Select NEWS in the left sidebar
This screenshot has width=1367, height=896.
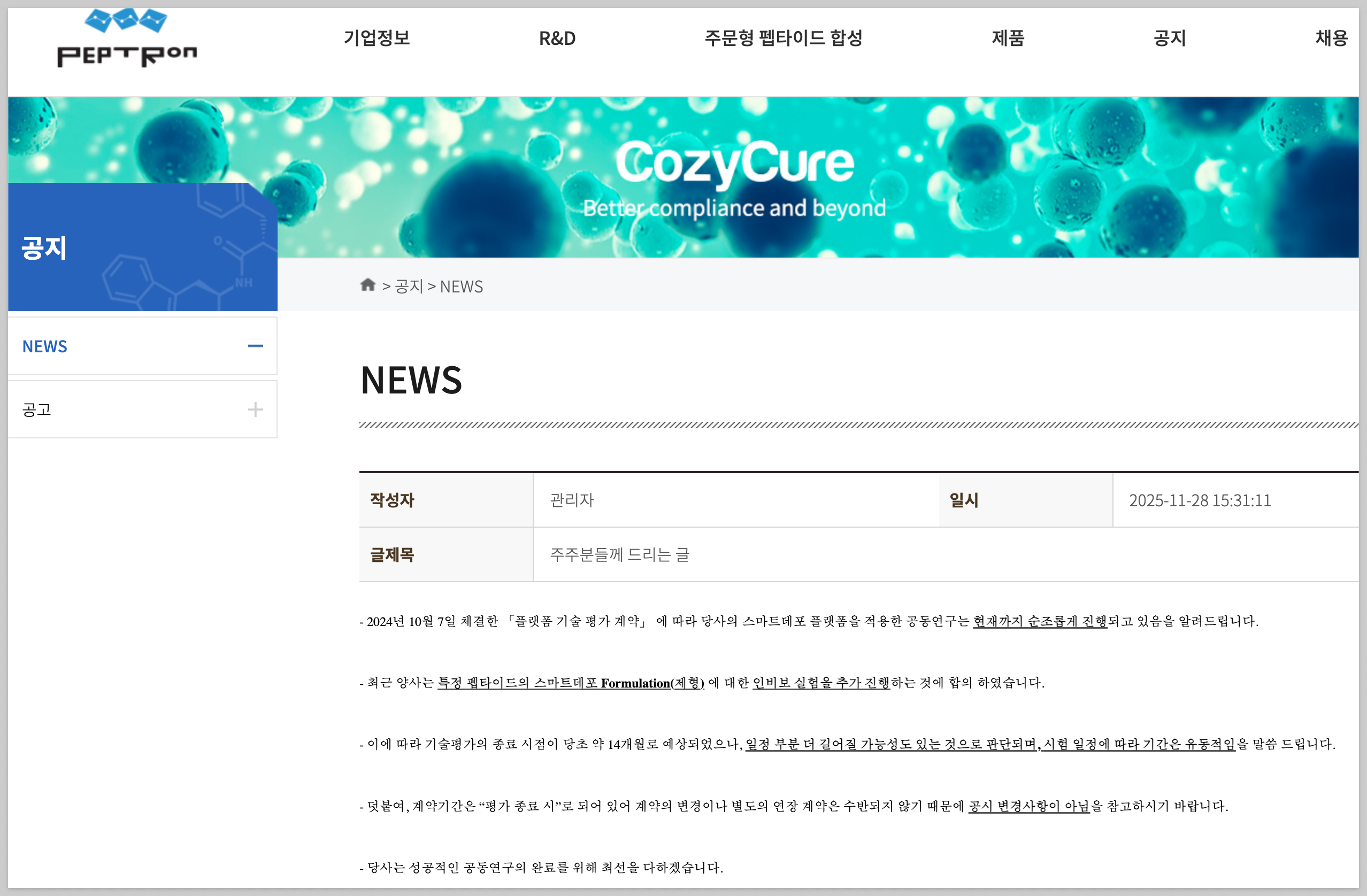tap(45, 346)
